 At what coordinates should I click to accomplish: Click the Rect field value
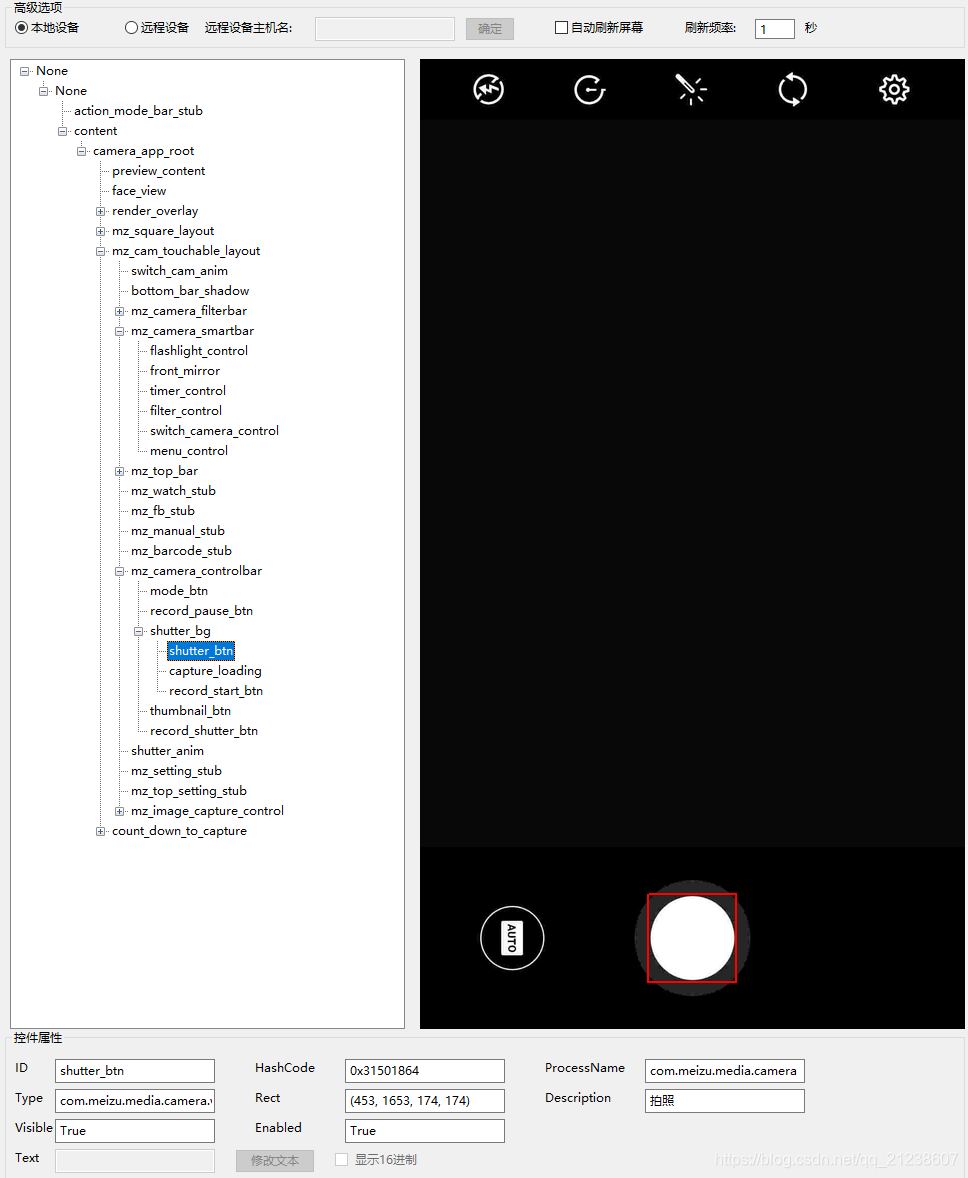pyautogui.click(x=425, y=1101)
